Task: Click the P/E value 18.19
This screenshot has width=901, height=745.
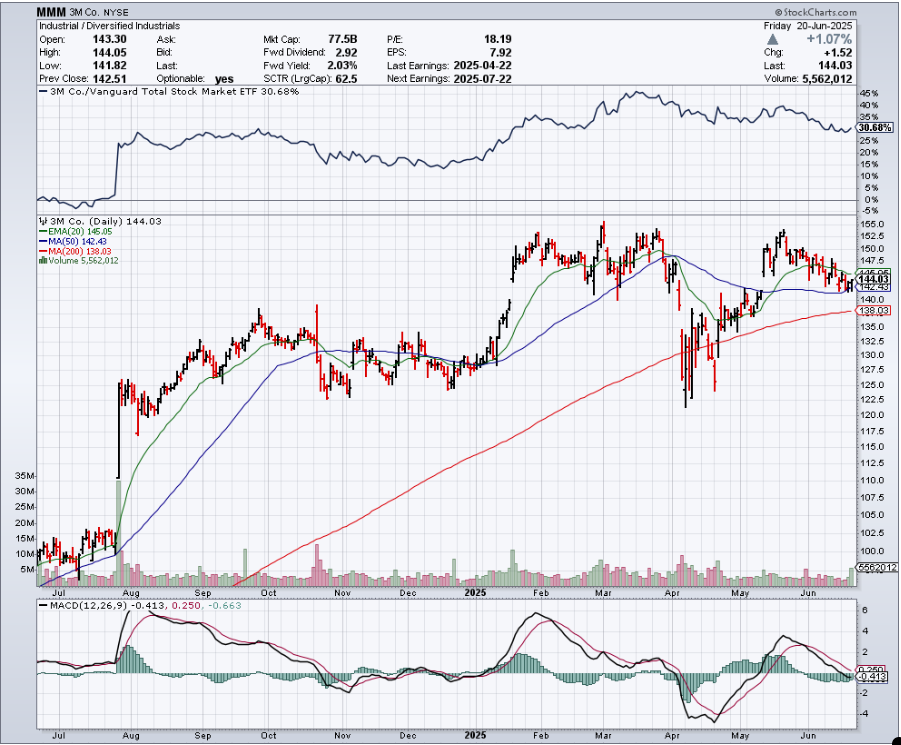Action: click(x=498, y=39)
